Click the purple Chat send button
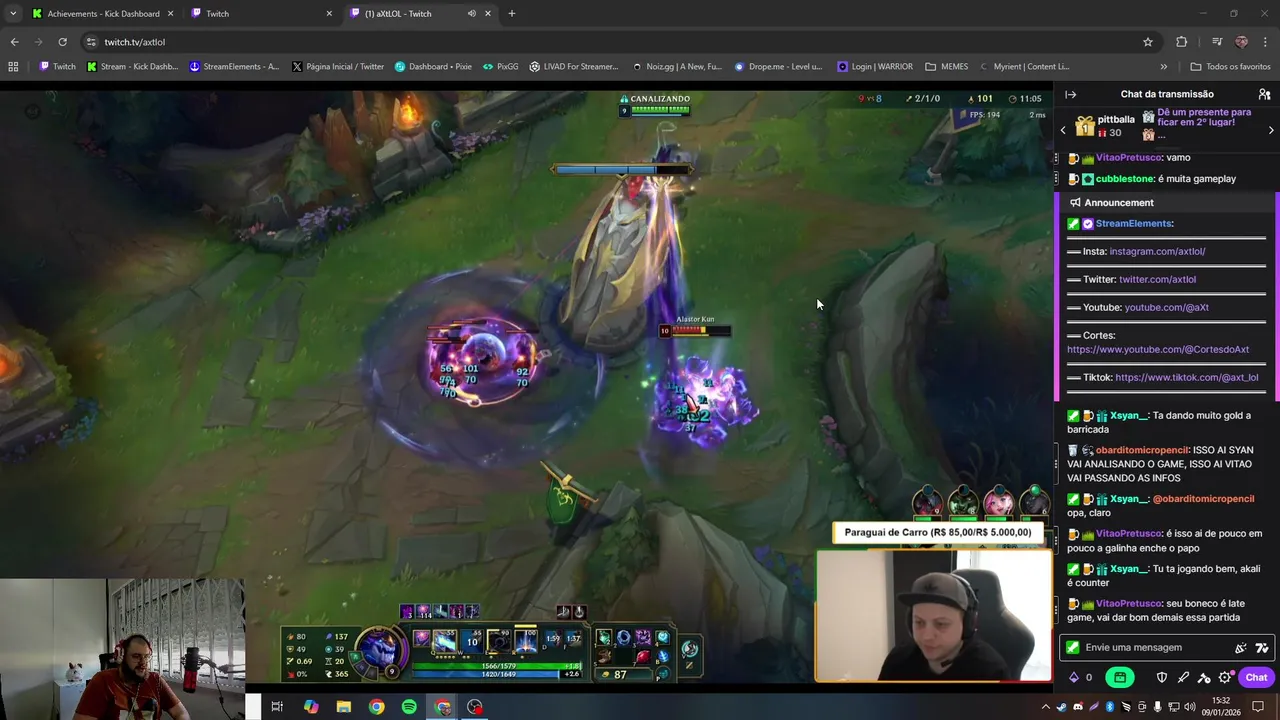Viewport: 1280px width, 720px height. click(x=1256, y=677)
